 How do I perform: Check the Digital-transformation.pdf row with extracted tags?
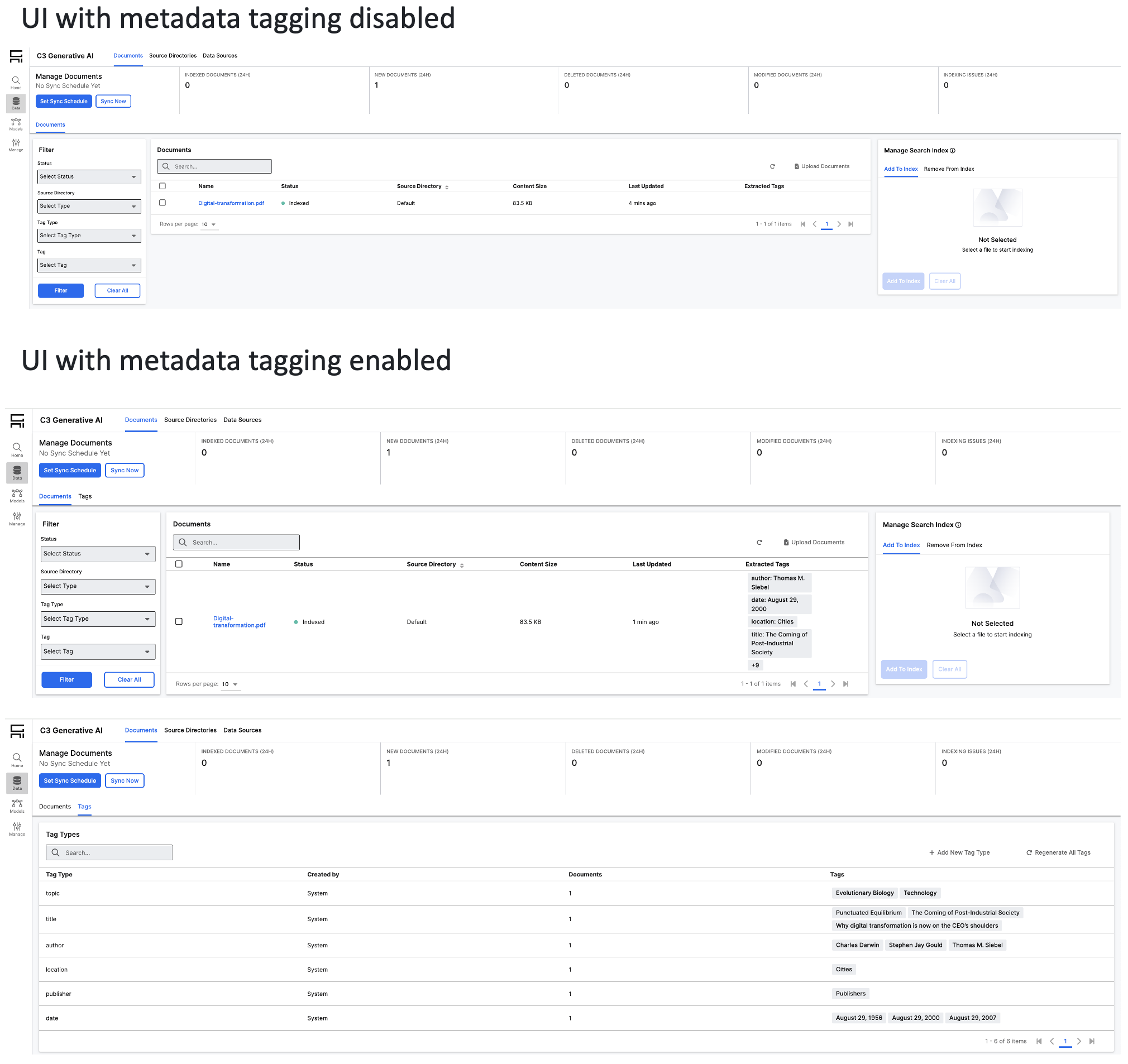179,622
